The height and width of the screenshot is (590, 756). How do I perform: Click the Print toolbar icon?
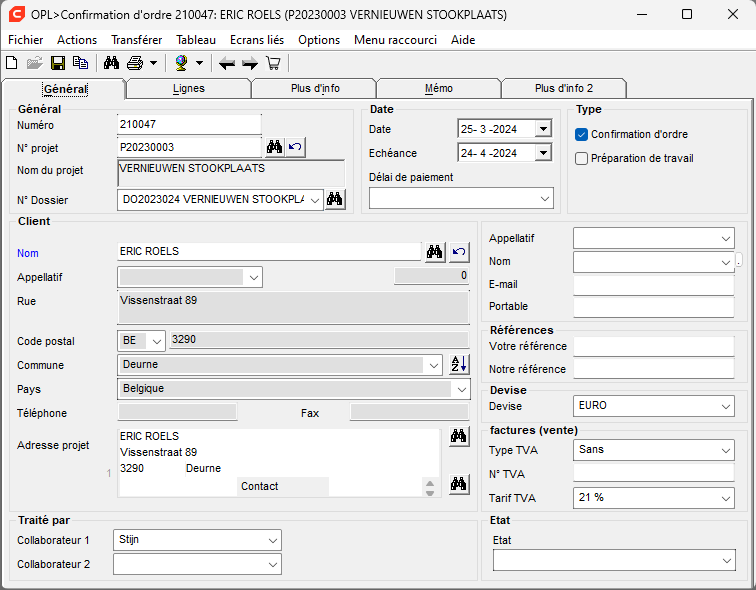135,63
